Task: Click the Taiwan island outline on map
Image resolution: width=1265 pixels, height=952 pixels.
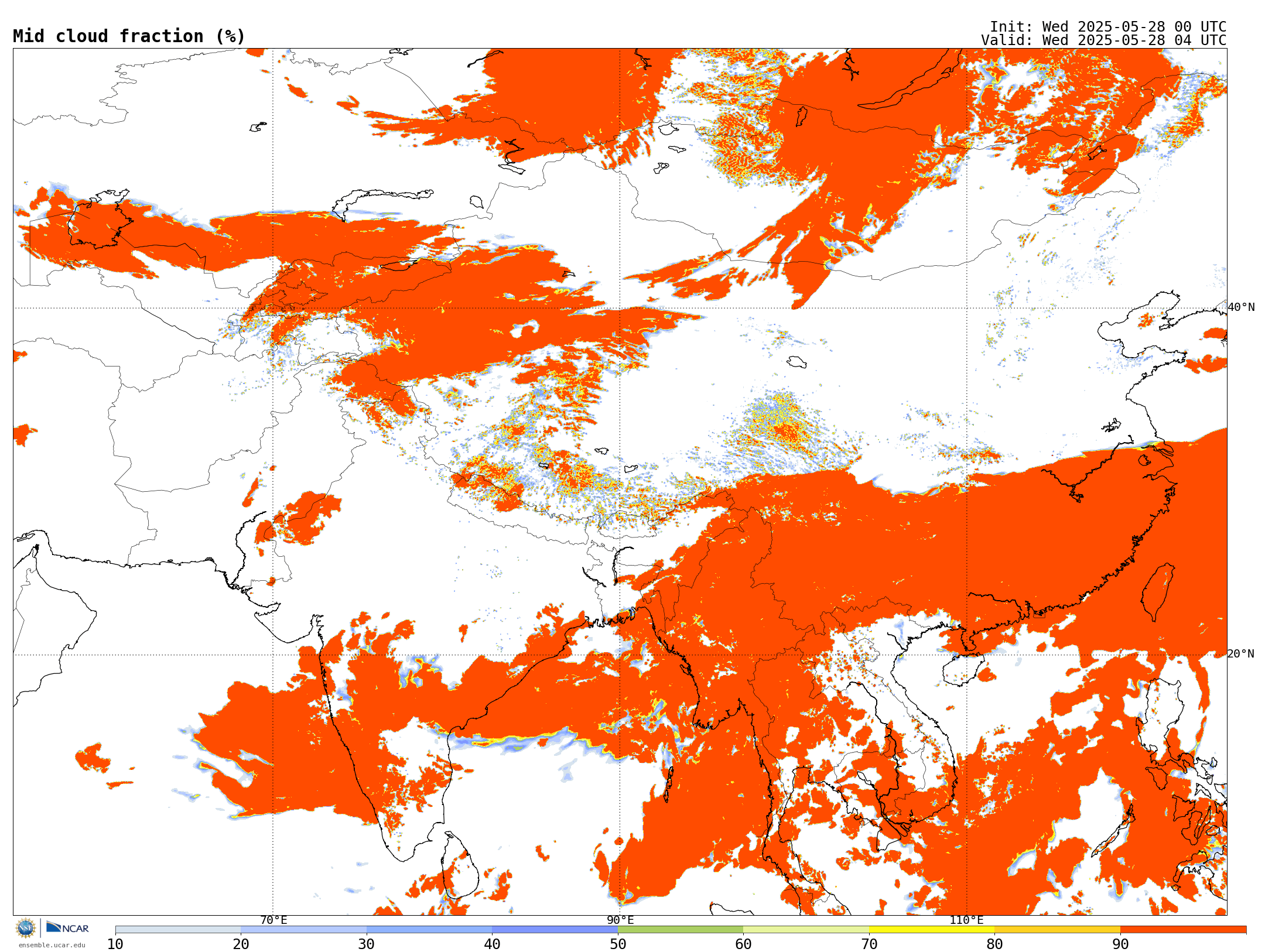Action: 1158,592
